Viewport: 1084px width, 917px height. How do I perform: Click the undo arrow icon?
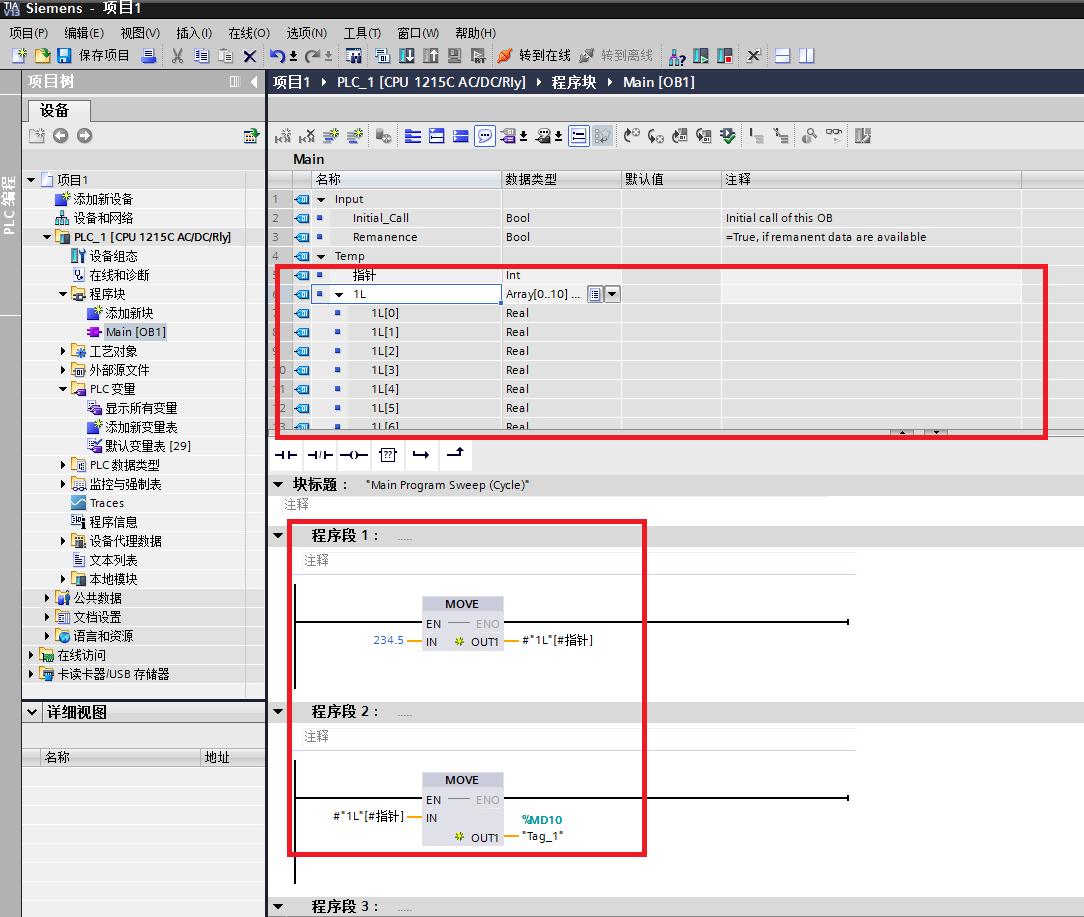point(277,55)
